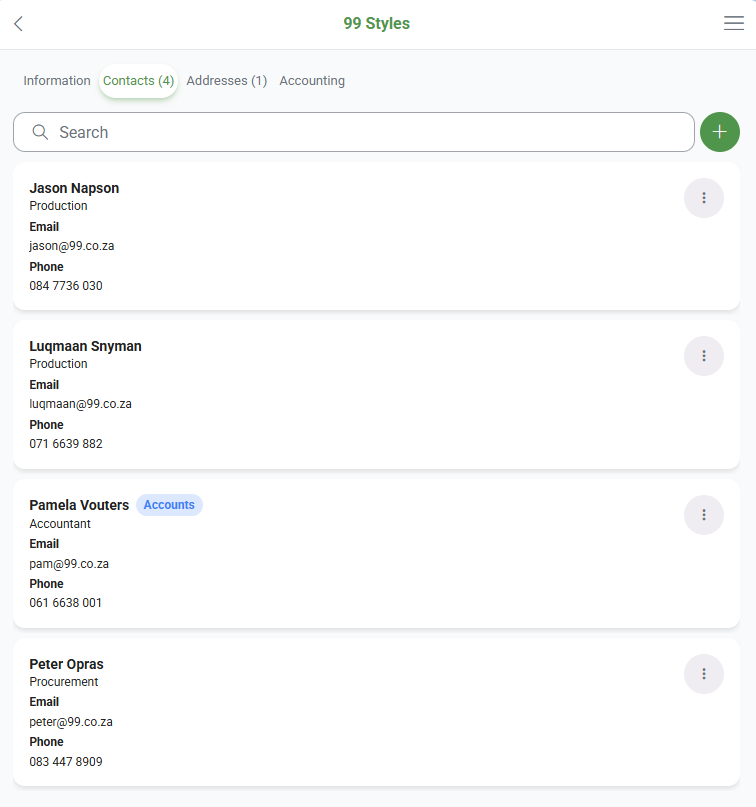
Task: Select the name Luqmaan Snyman
Action: pyautogui.click(x=85, y=346)
